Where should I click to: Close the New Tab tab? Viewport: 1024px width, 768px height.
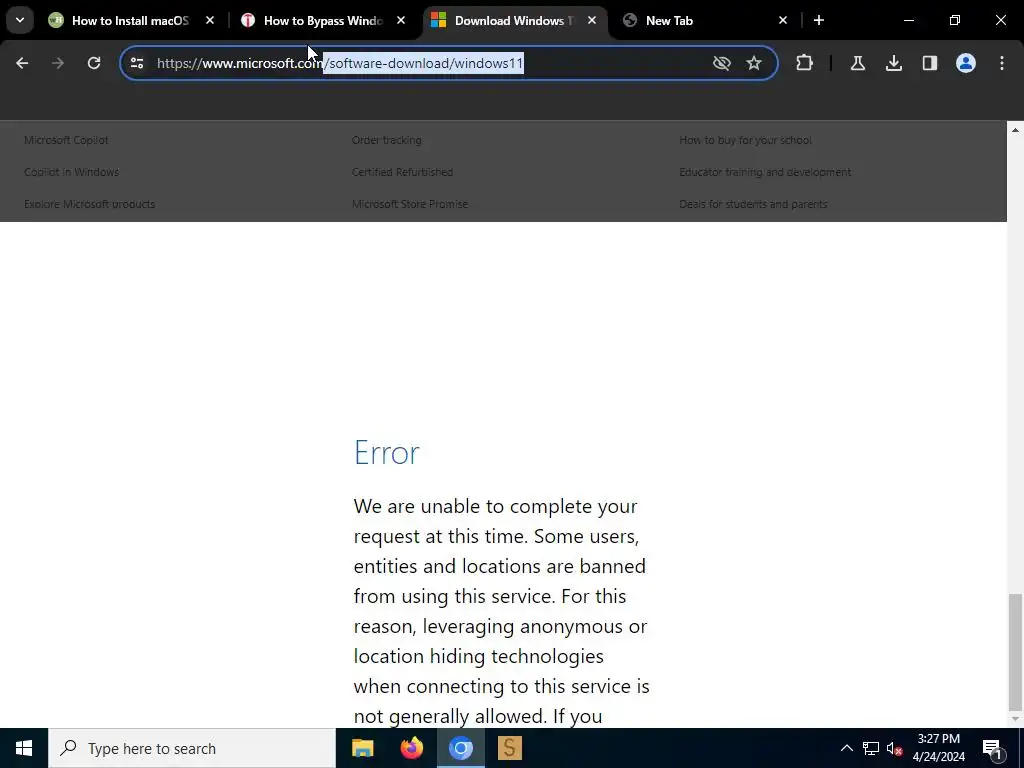(x=783, y=21)
